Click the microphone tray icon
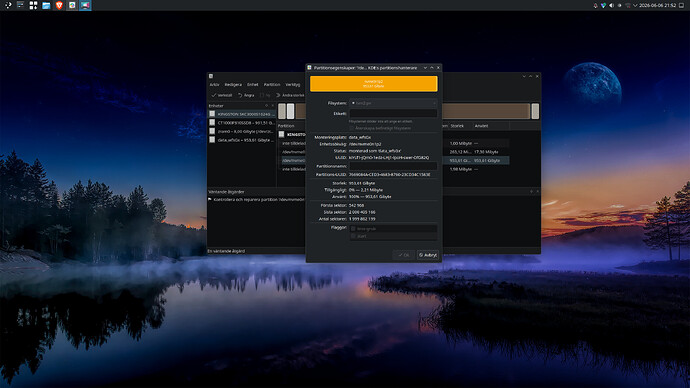 (x=595, y=5)
